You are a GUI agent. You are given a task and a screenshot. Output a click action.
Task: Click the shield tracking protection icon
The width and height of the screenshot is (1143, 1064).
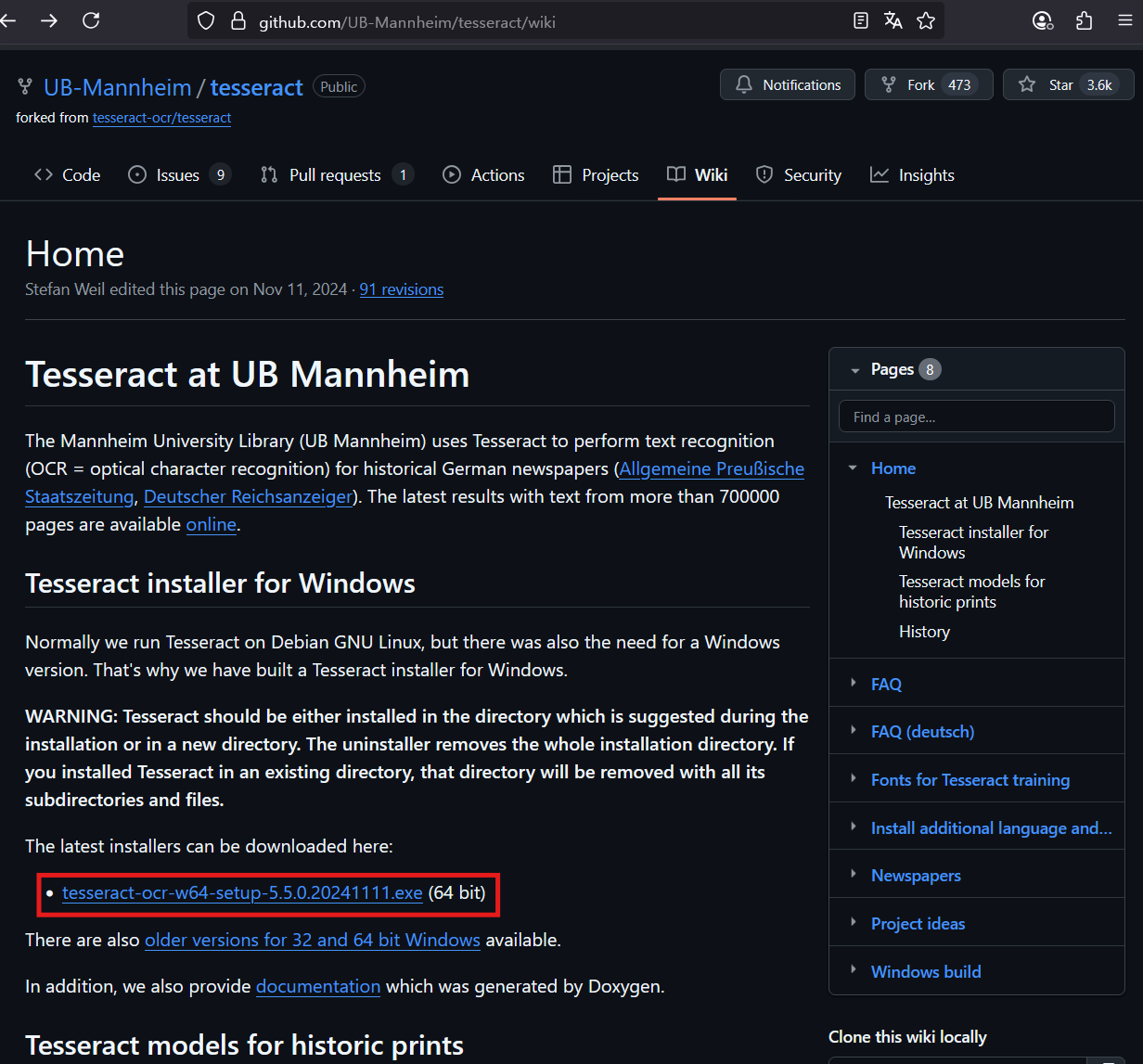tap(206, 20)
